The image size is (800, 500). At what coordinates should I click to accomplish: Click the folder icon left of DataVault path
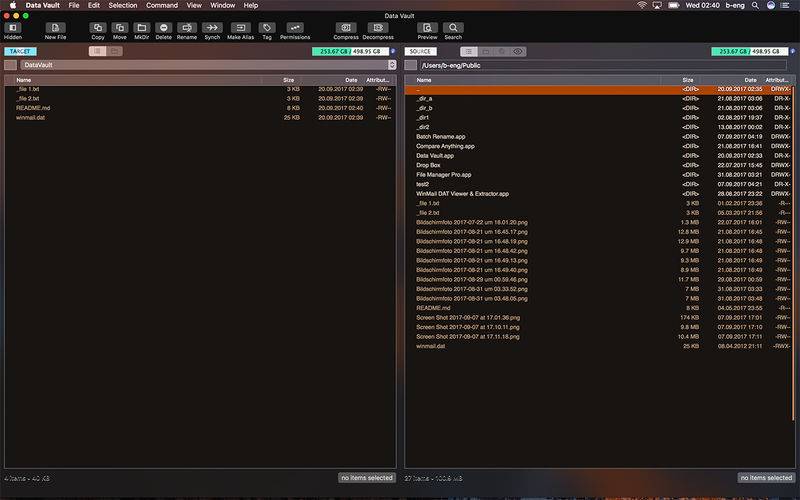[10, 65]
